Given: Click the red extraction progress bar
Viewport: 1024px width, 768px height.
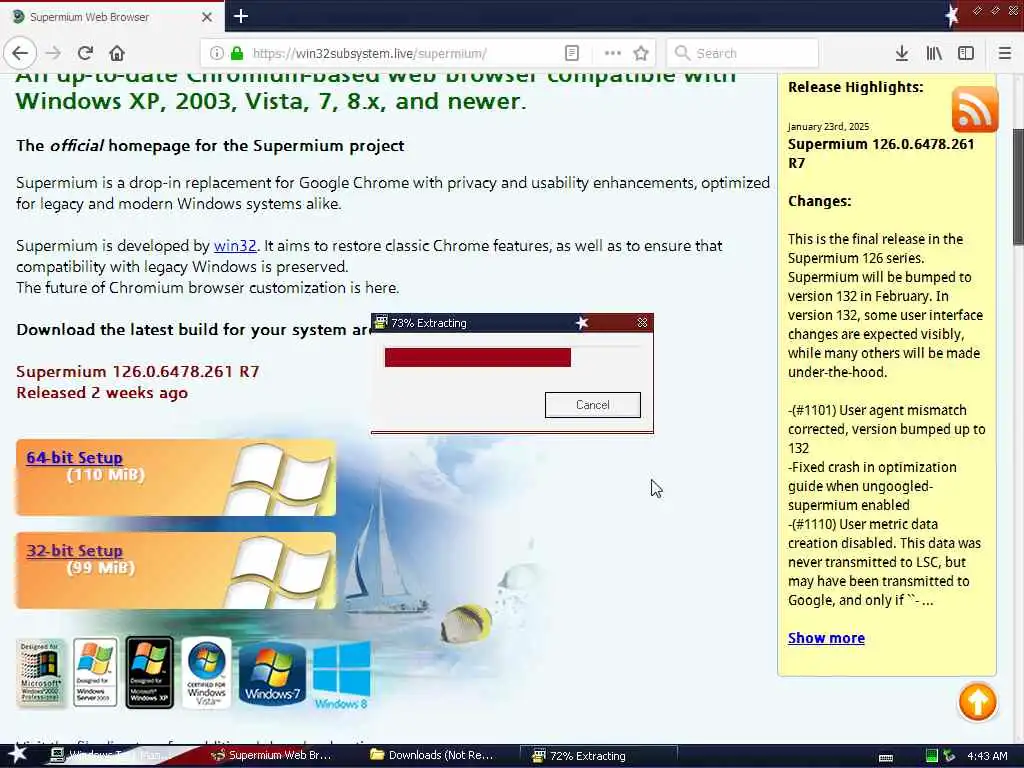Looking at the screenshot, I should [x=477, y=357].
